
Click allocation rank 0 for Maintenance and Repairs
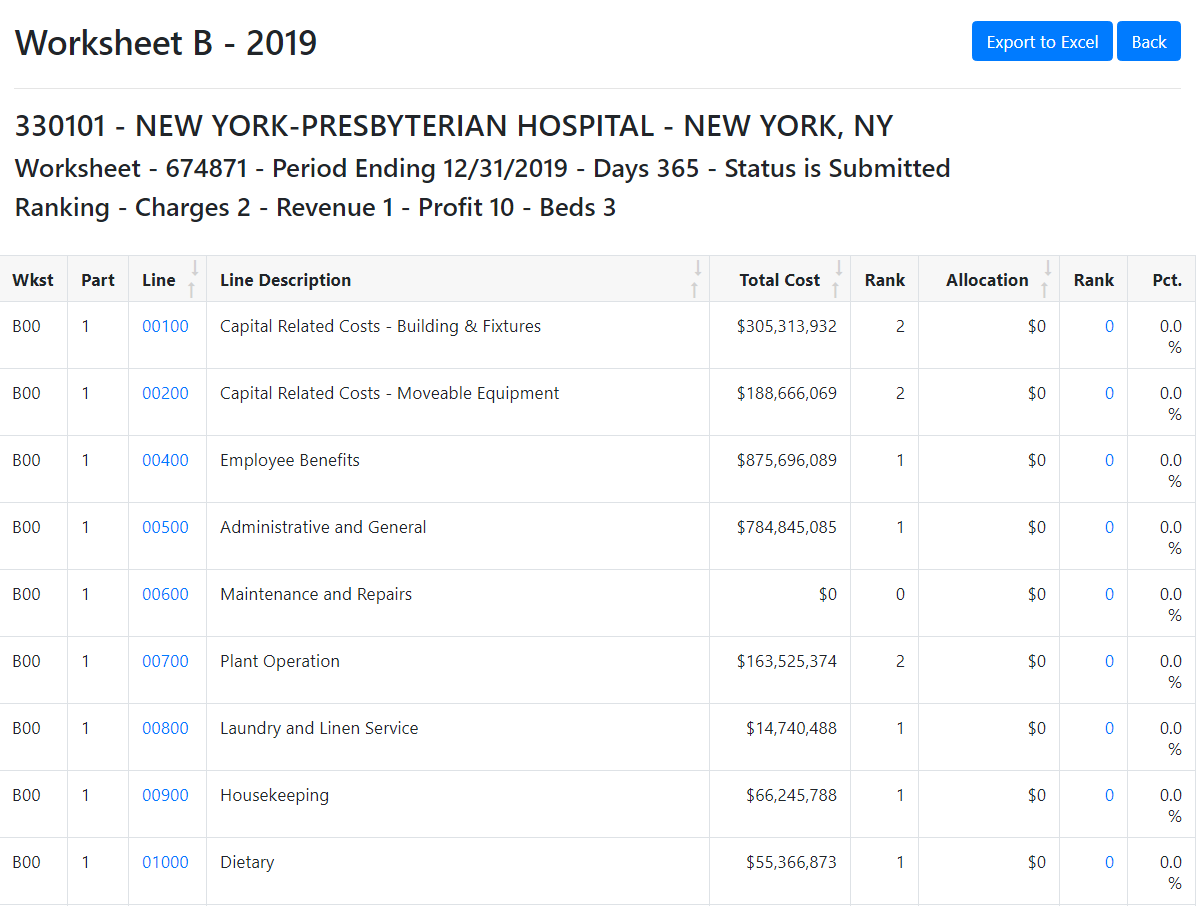pyautogui.click(x=1109, y=594)
